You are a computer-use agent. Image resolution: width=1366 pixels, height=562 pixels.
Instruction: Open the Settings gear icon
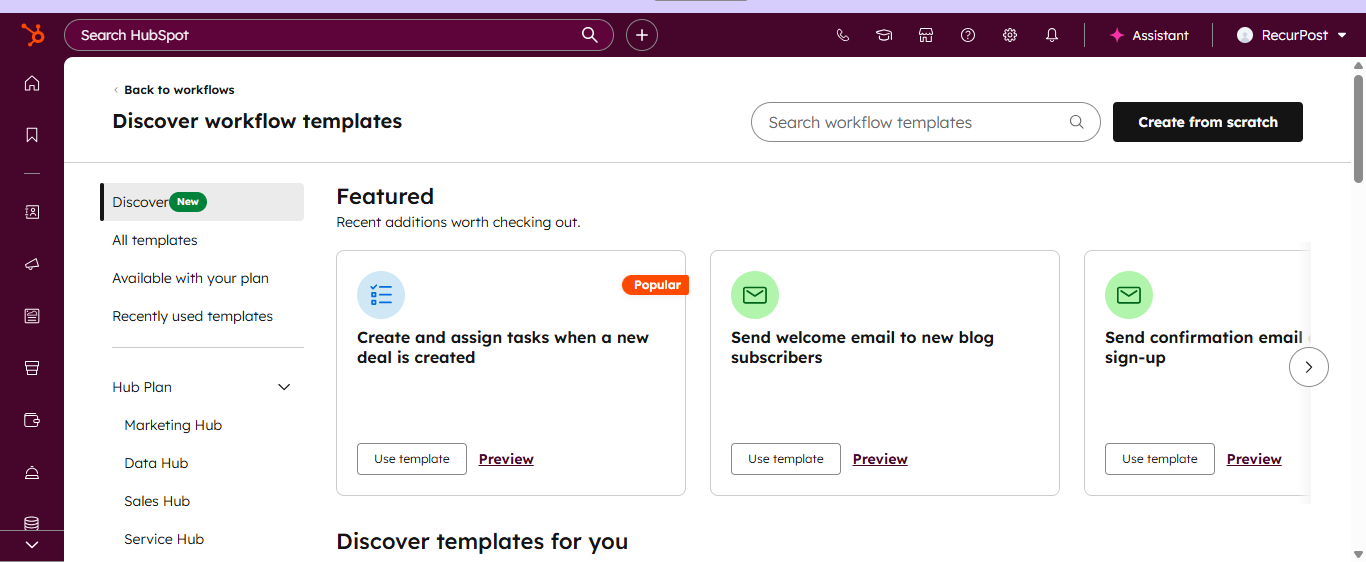(1010, 35)
